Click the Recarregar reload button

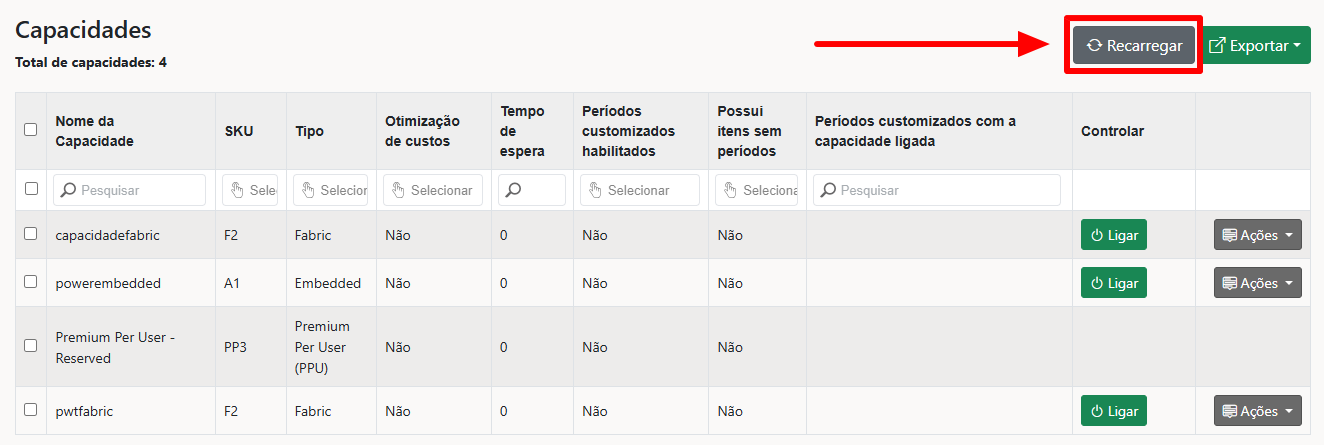point(1134,45)
